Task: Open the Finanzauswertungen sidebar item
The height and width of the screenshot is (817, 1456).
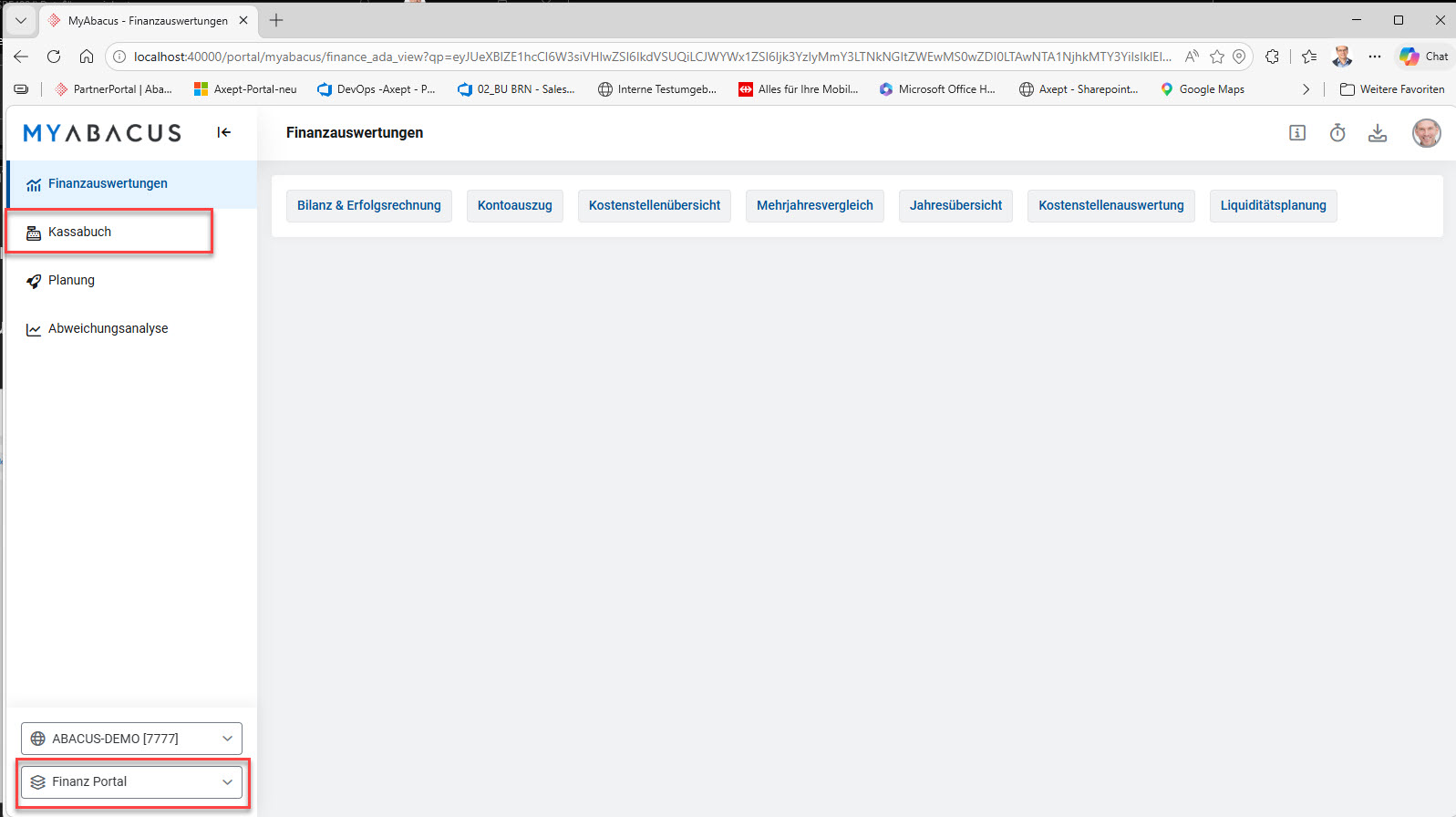Action: click(x=132, y=184)
